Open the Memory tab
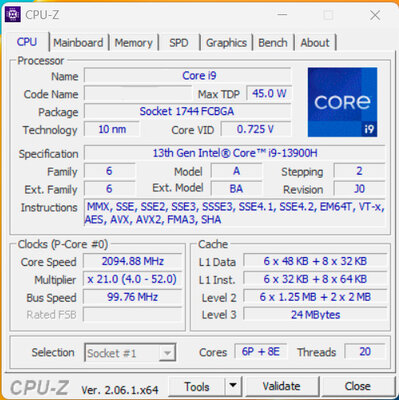Image resolution: width=399 pixels, height=400 pixels. (133, 43)
